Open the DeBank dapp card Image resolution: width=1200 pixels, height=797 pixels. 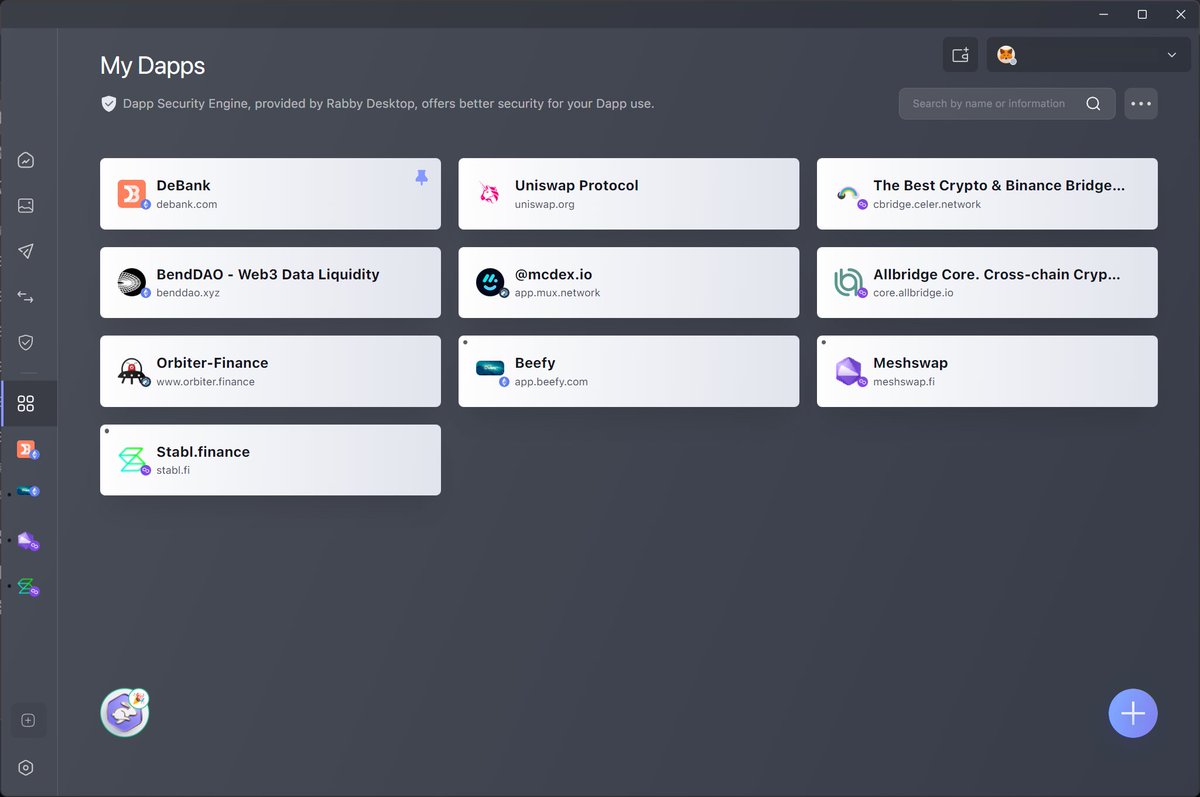(x=270, y=194)
